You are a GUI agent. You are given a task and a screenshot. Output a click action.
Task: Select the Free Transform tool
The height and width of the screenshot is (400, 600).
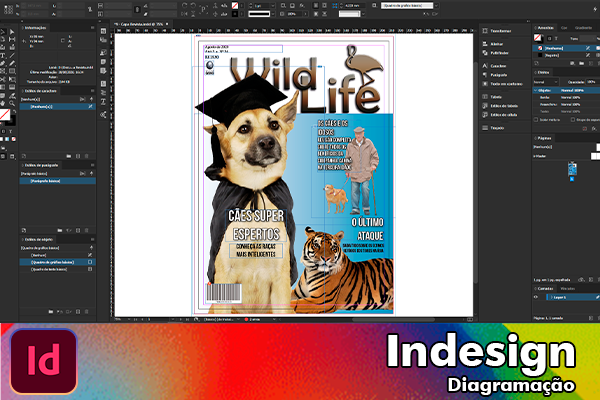pos(12,79)
